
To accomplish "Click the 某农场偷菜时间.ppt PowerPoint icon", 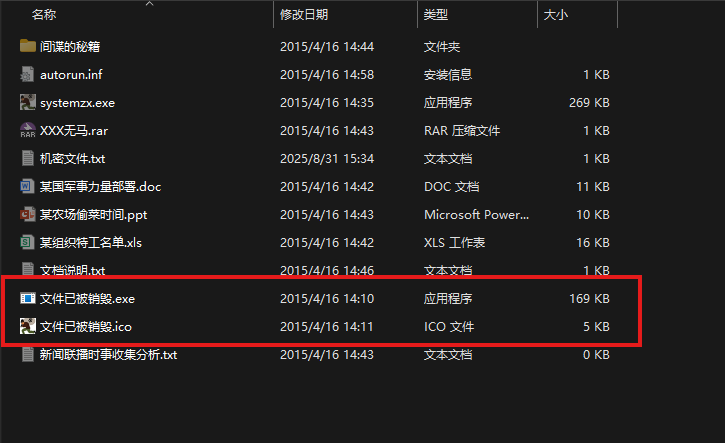I will click(x=28, y=214).
